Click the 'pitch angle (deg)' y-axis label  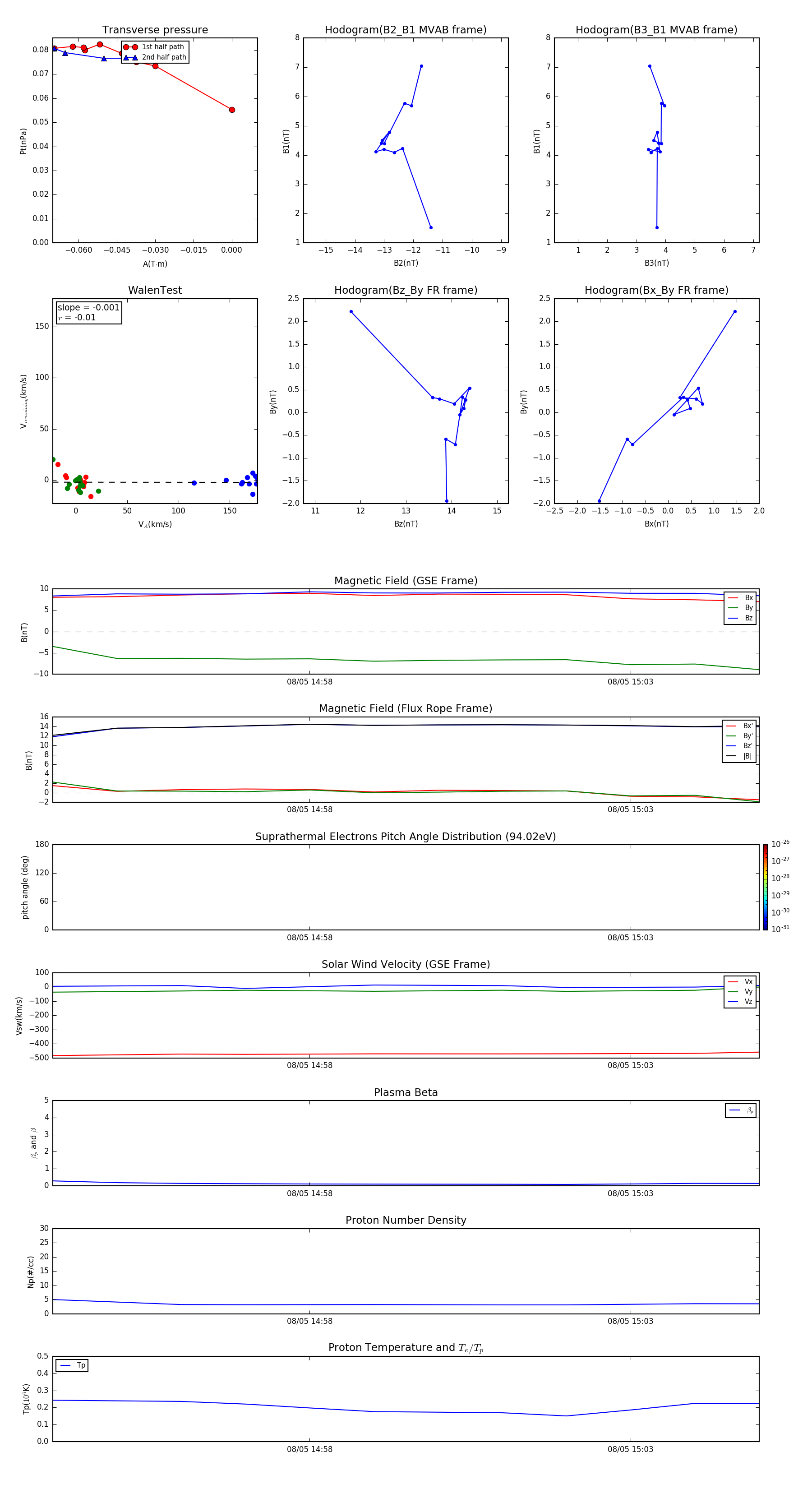coord(25,887)
